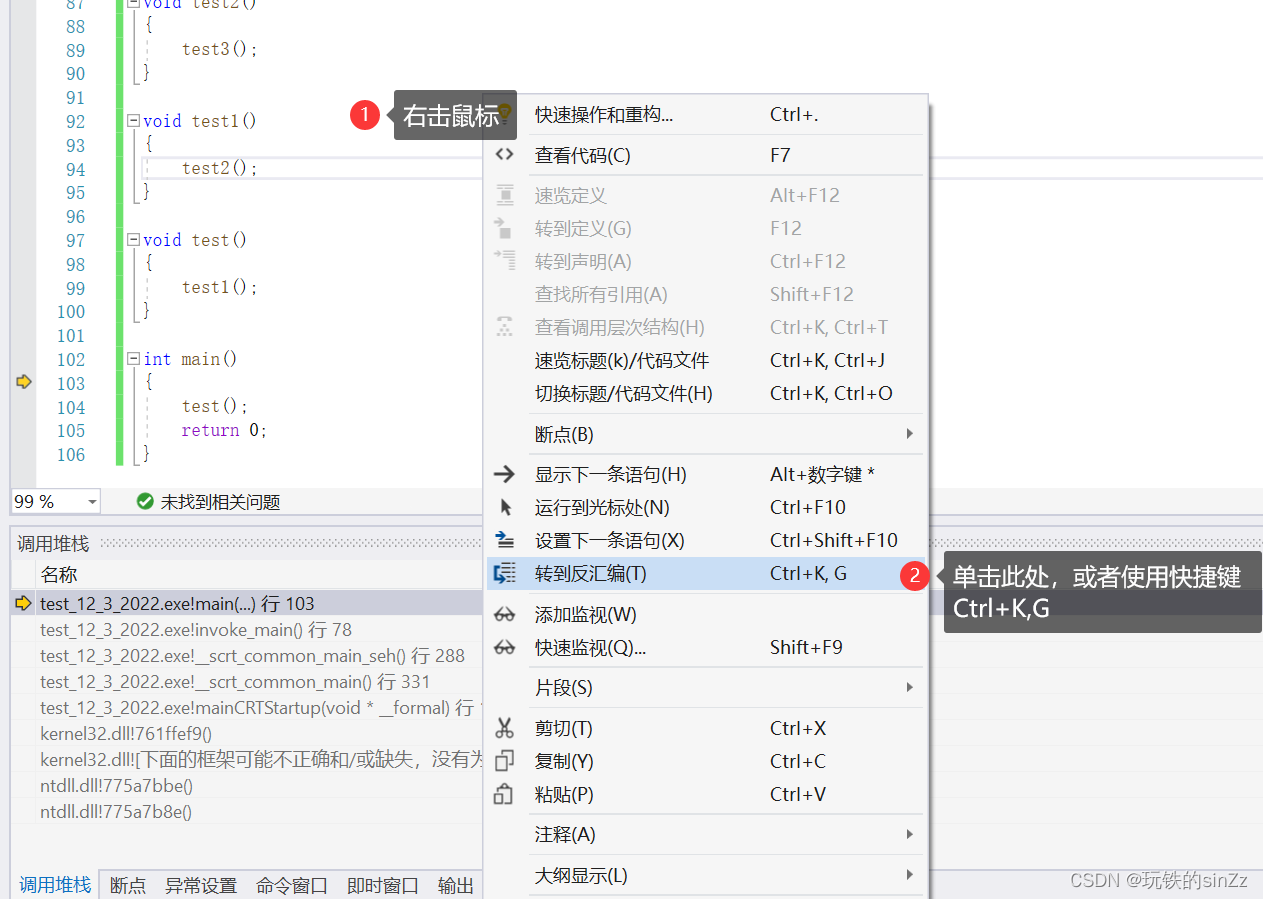Expand the 大纲显示(L) submenu

tap(909, 875)
